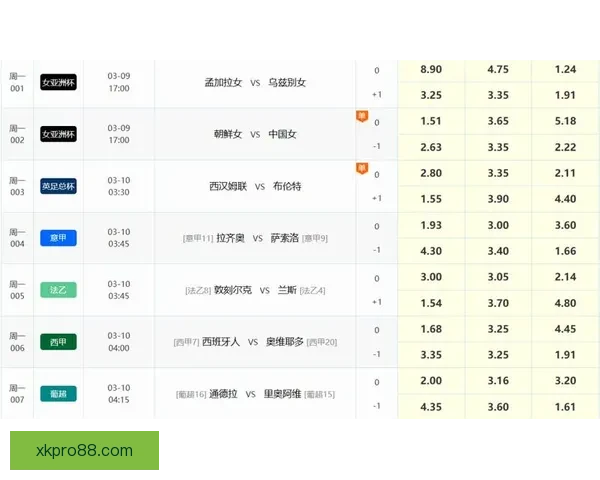Image resolution: width=600 pixels, height=480 pixels.
Task: Choose handicap odds 4.40 in match 003
Action: pyautogui.click(x=565, y=199)
